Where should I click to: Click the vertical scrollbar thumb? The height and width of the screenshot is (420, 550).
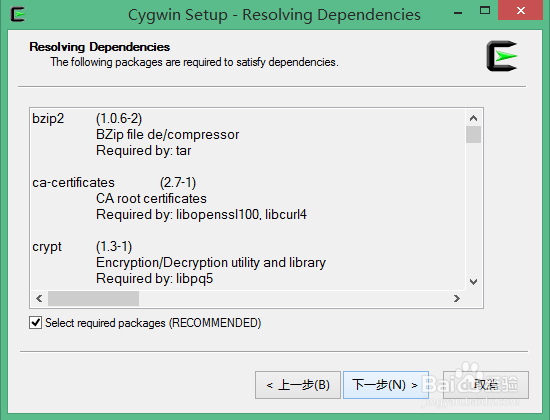[474, 134]
